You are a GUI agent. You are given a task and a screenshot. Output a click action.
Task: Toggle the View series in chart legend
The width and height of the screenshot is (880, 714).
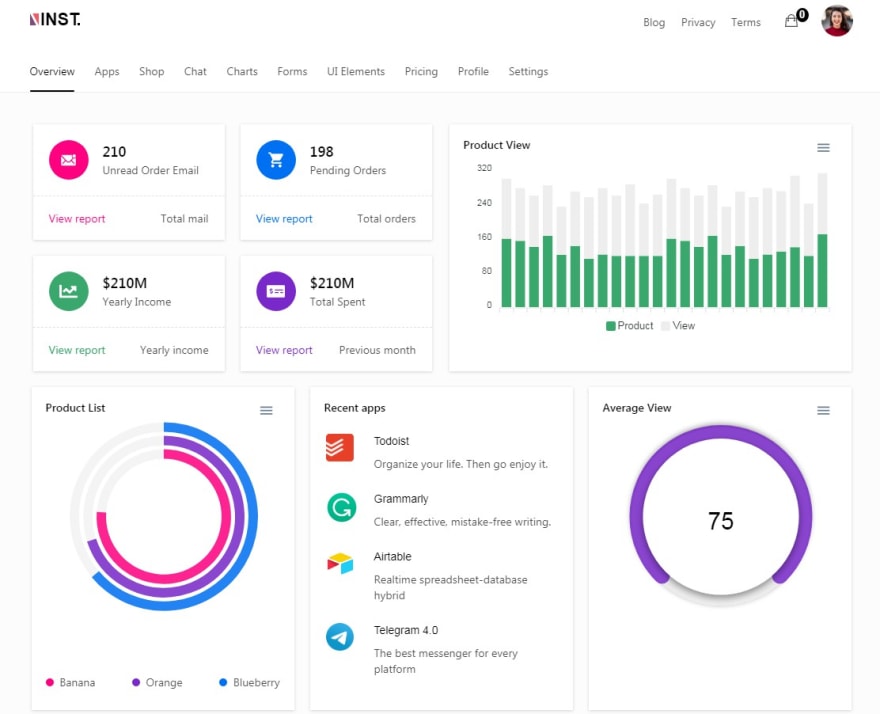(x=678, y=326)
